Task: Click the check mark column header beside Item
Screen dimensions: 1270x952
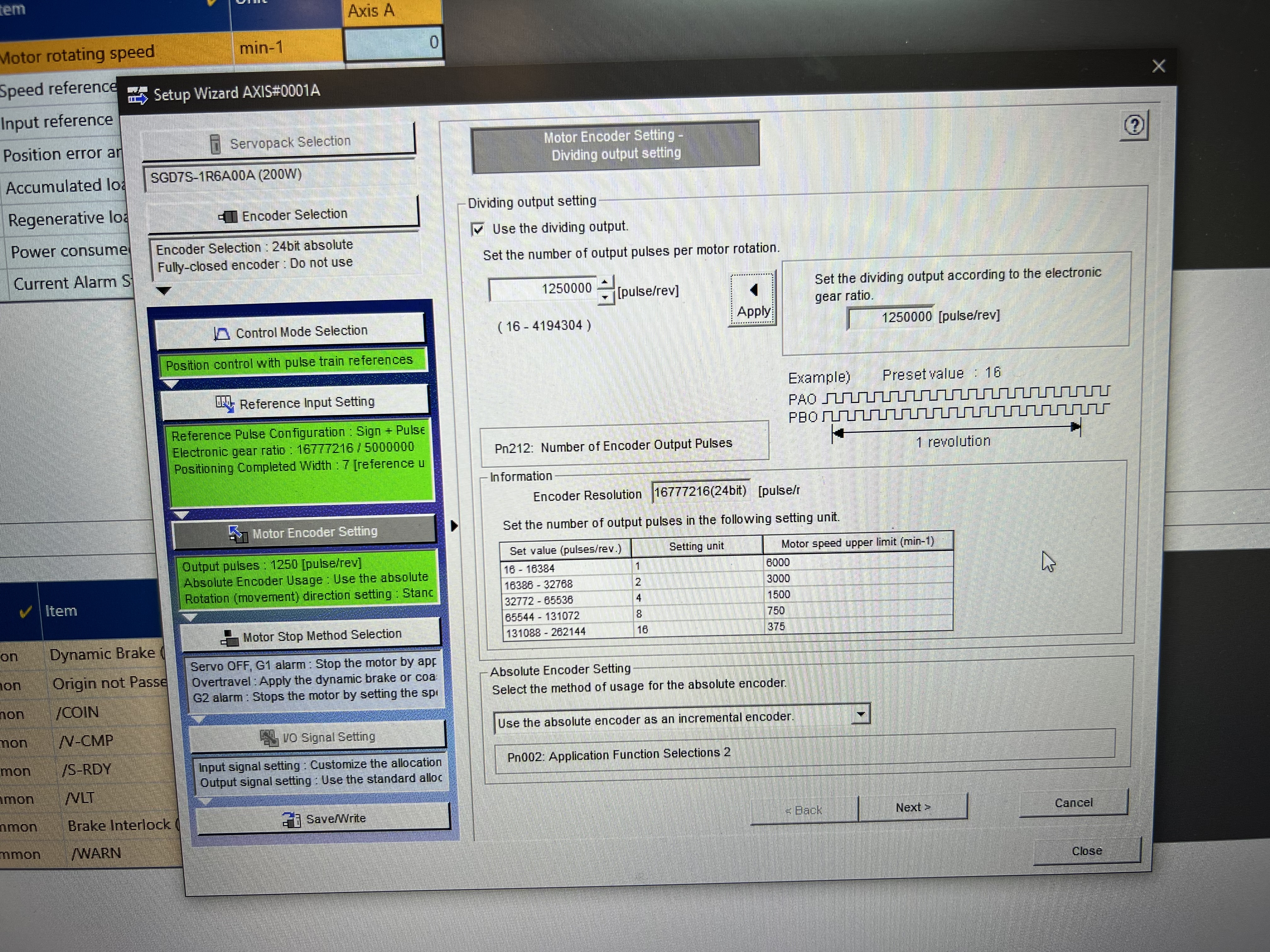Action: pyautogui.click(x=25, y=612)
